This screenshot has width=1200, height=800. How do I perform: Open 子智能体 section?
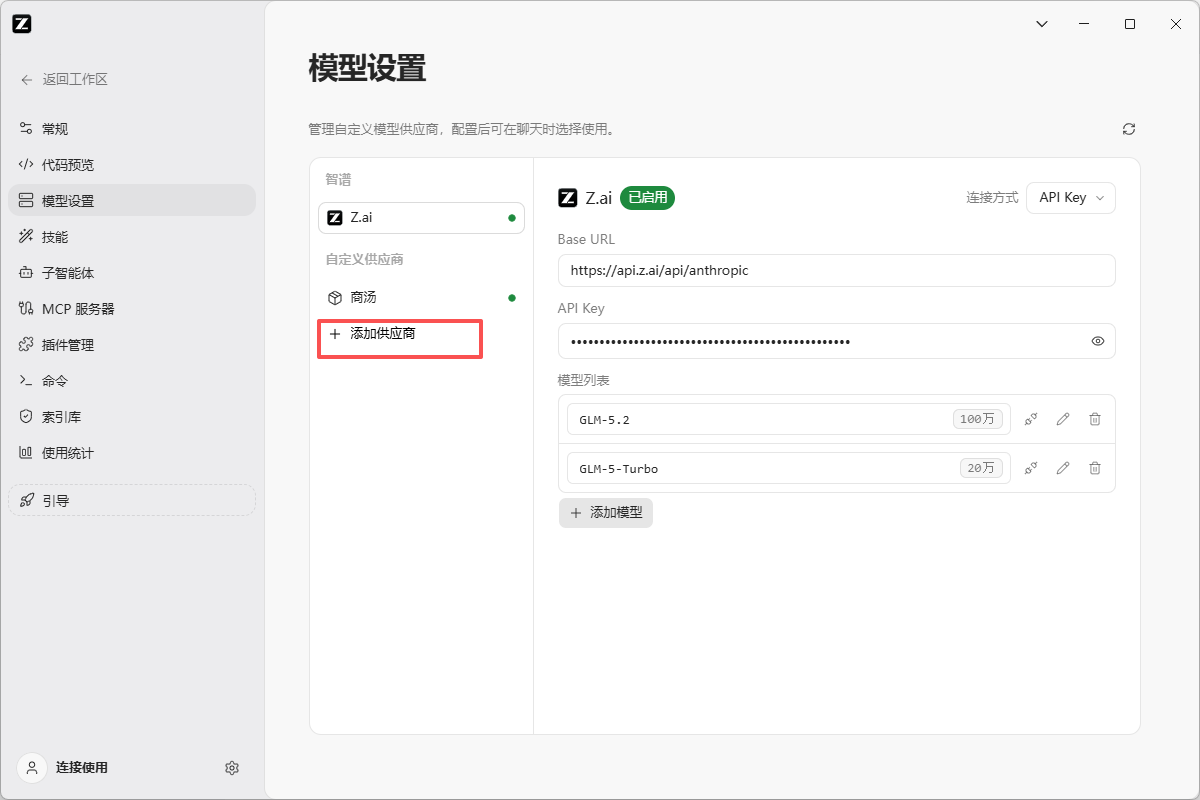coord(132,273)
